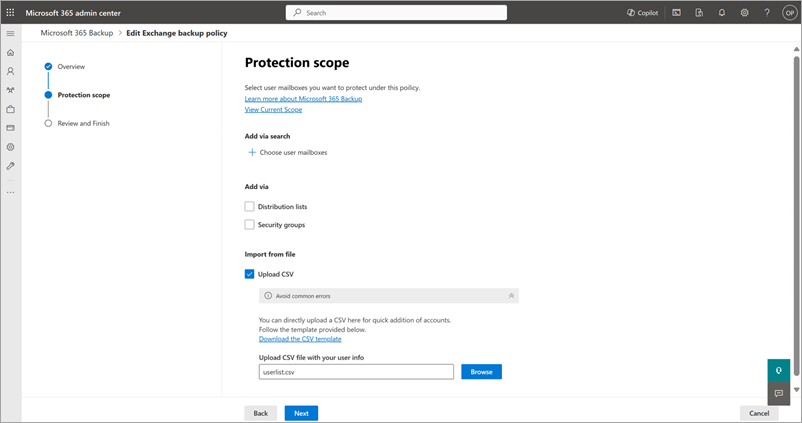
Task: Check the Security groups checkbox
Action: click(249, 225)
